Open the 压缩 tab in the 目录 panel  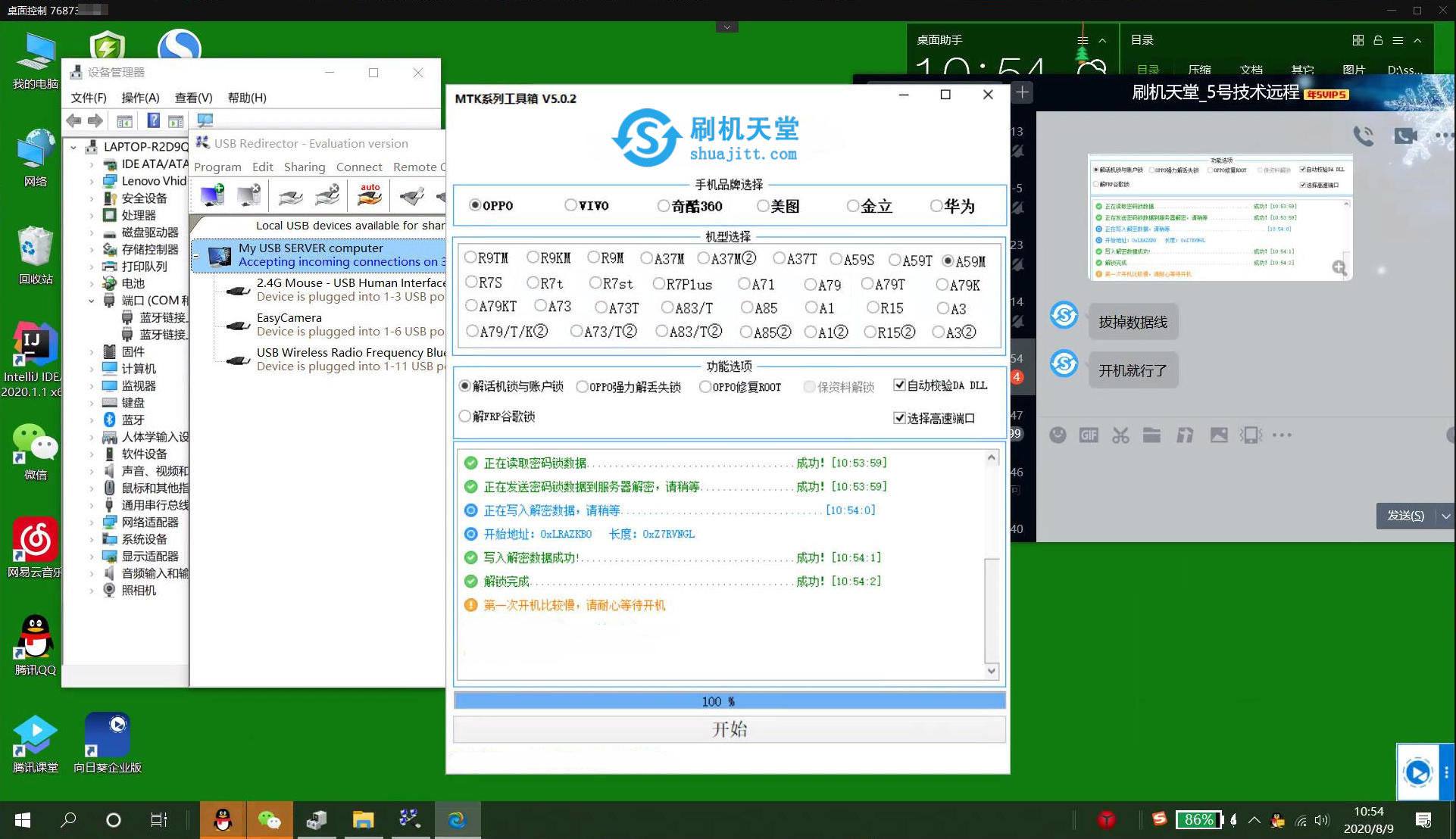1199,70
